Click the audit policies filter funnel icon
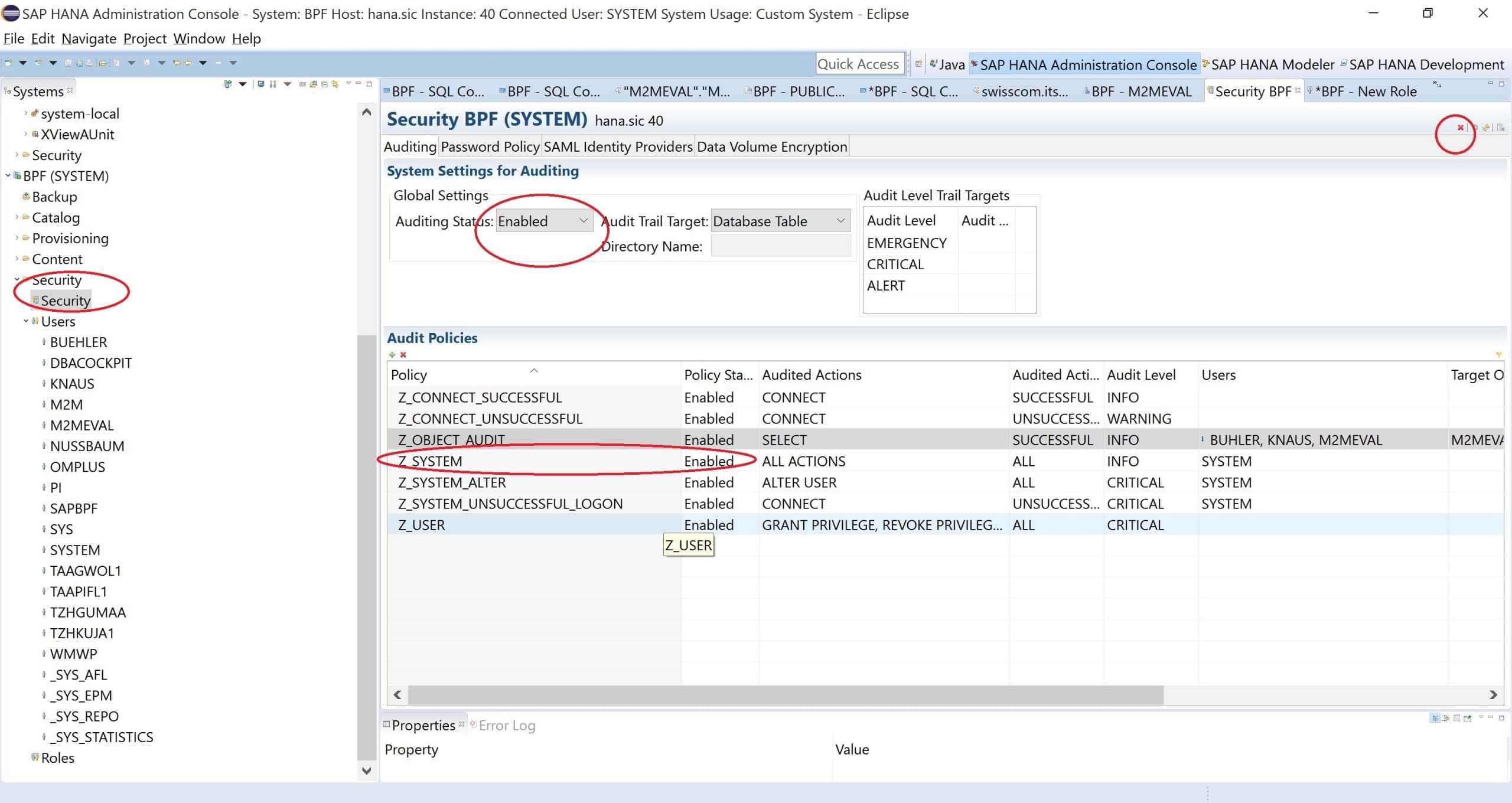 (x=1498, y=355)
